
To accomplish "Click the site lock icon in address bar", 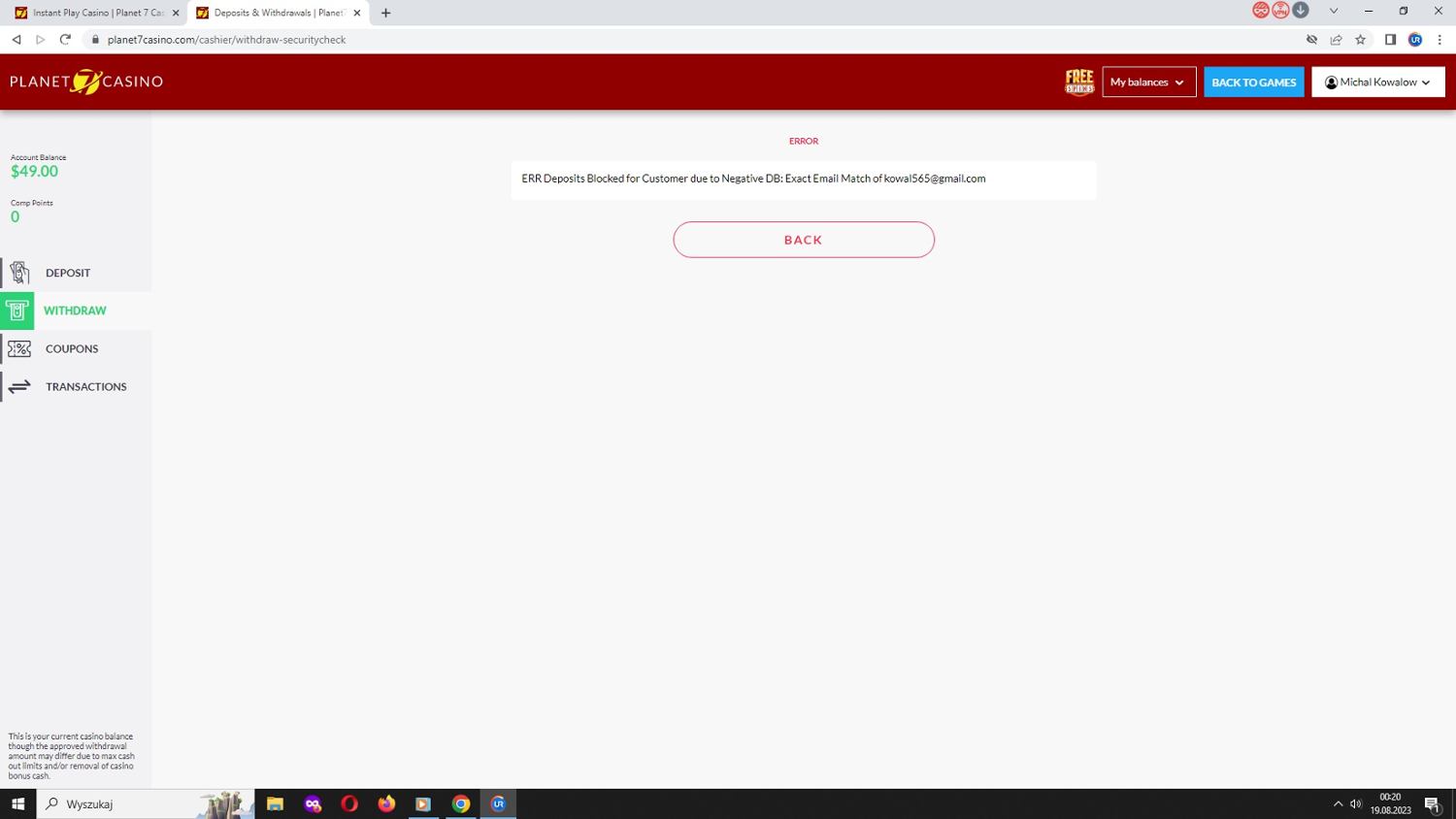I will 95,40.
